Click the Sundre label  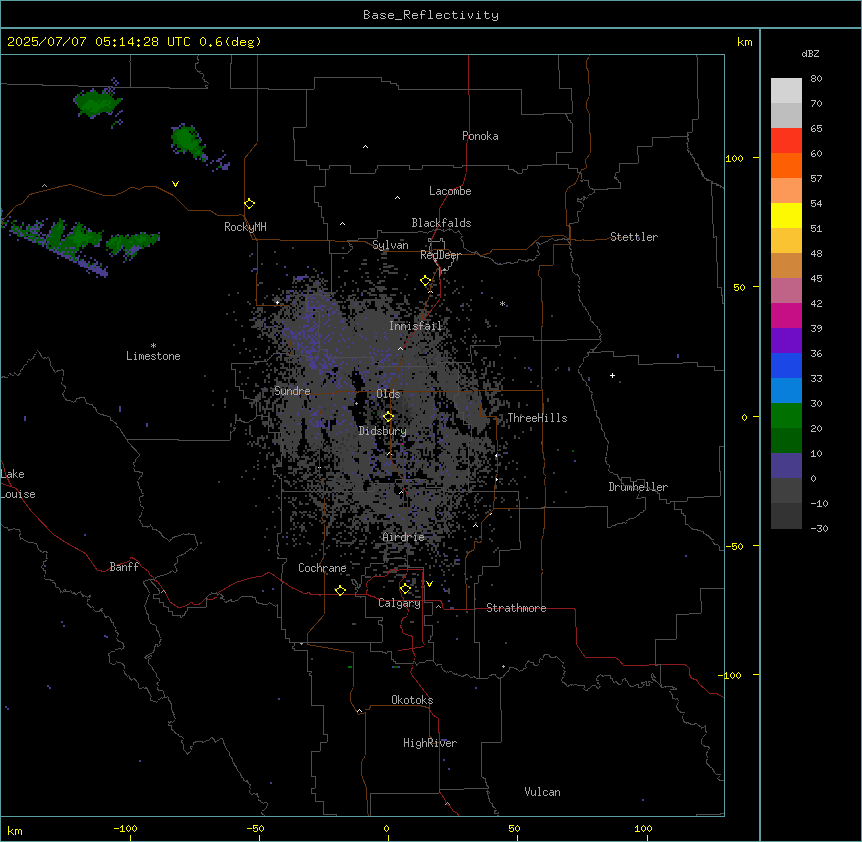[x=292, y=391]
